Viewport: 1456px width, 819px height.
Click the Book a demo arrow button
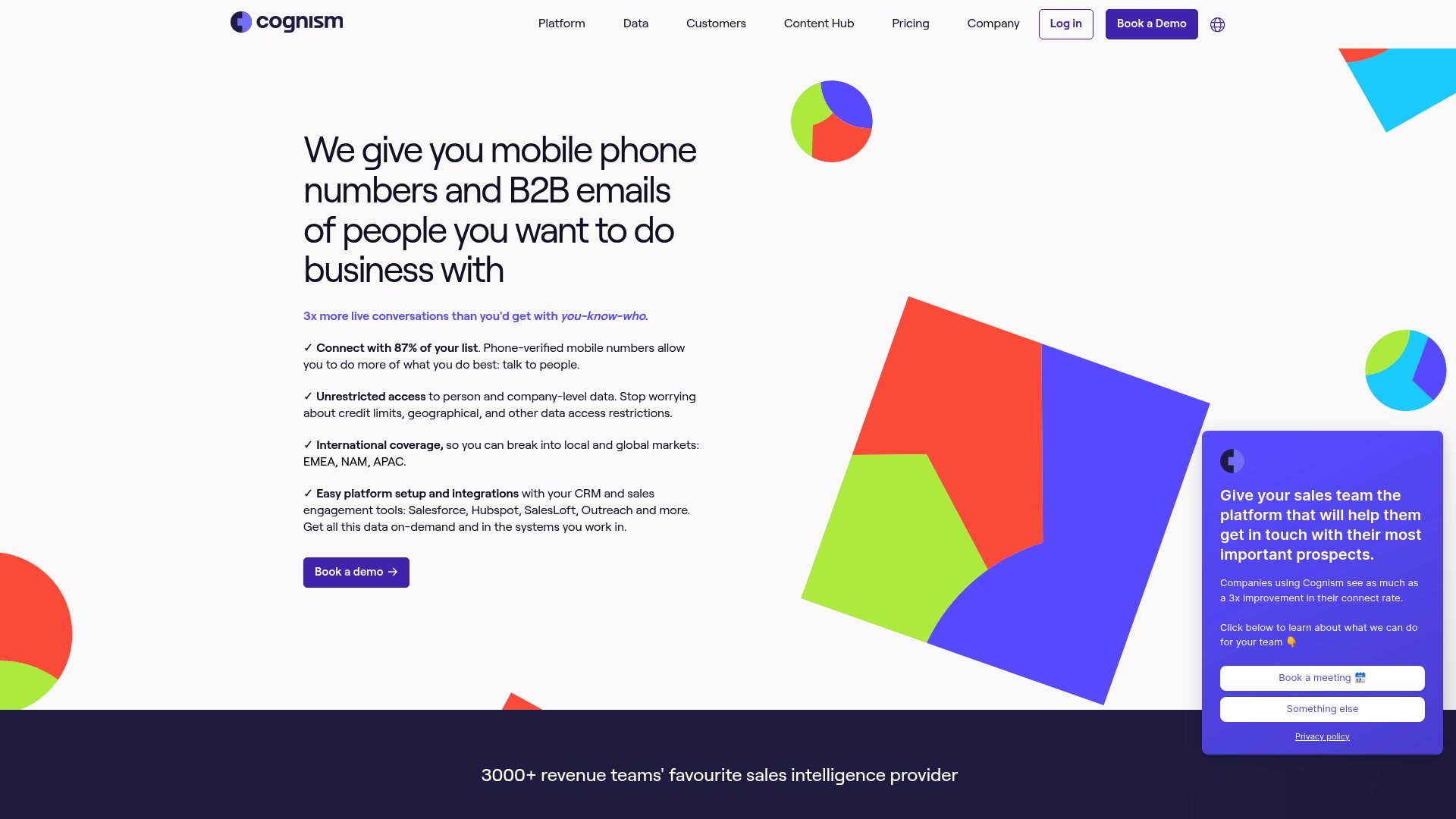pos(356,572)
